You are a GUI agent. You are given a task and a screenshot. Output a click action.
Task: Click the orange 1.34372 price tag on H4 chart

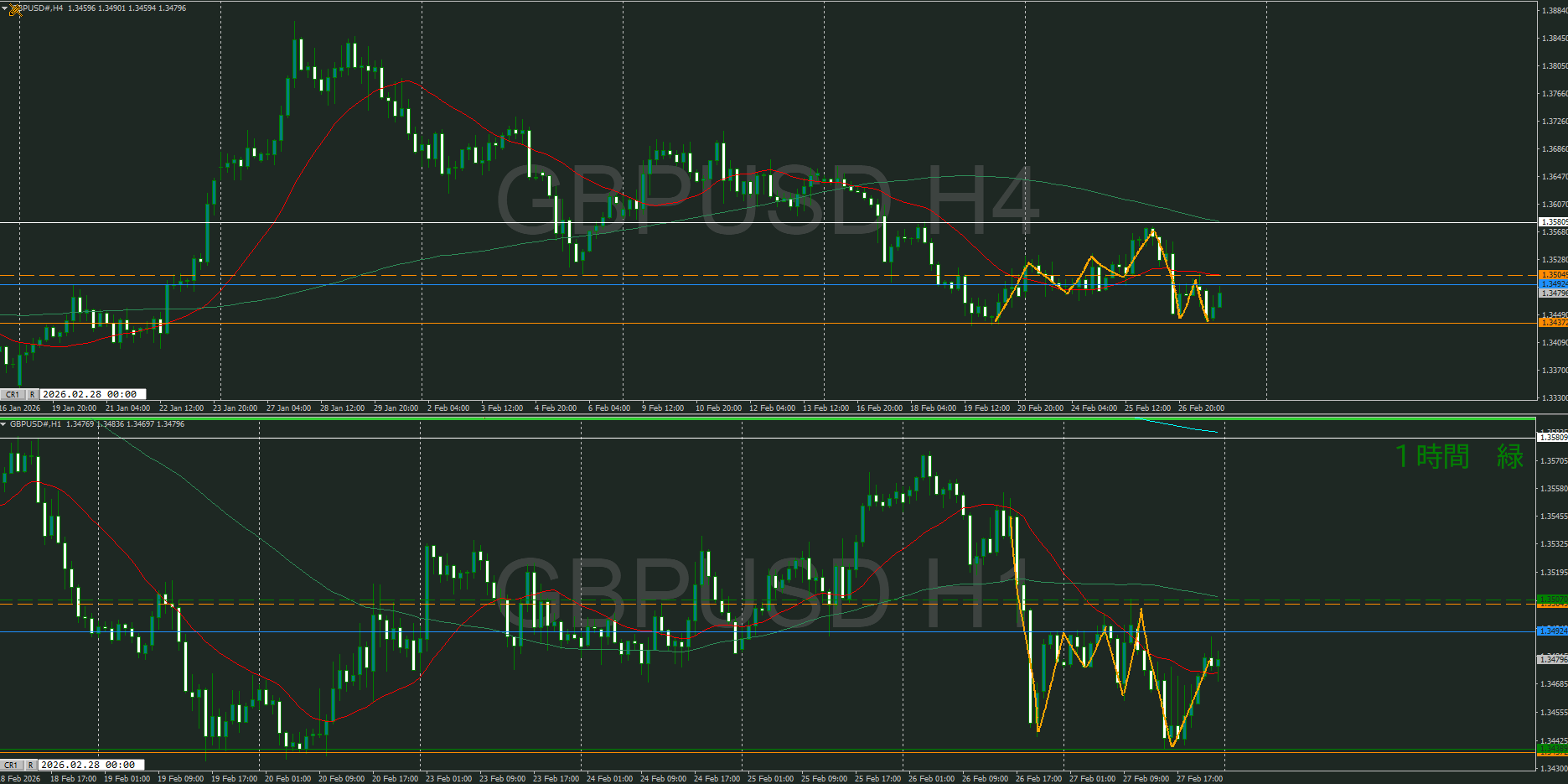coord(1553,323)
